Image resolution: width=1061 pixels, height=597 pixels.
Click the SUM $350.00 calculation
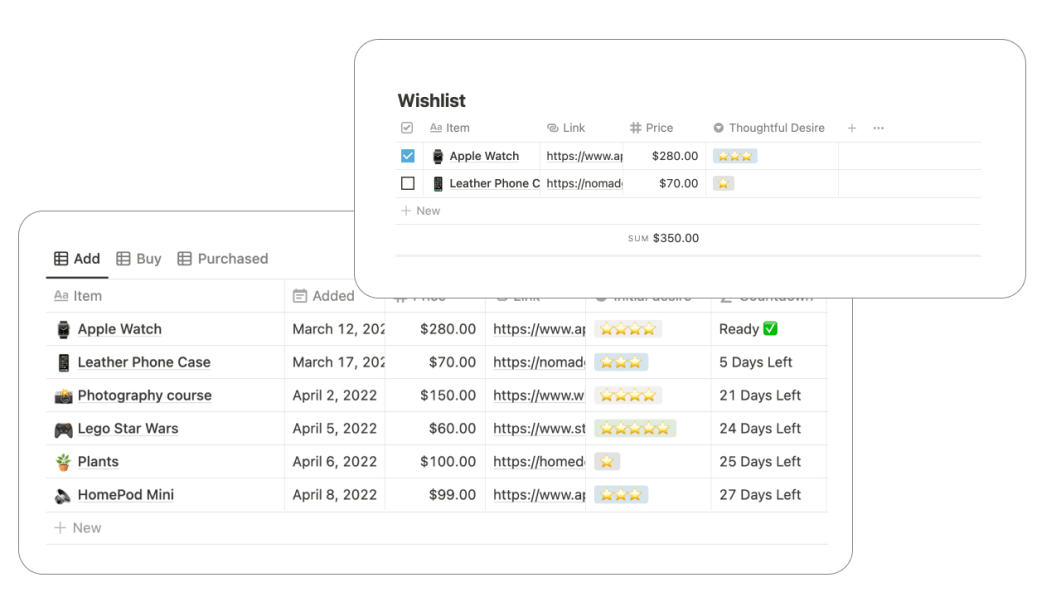point(663,238)
